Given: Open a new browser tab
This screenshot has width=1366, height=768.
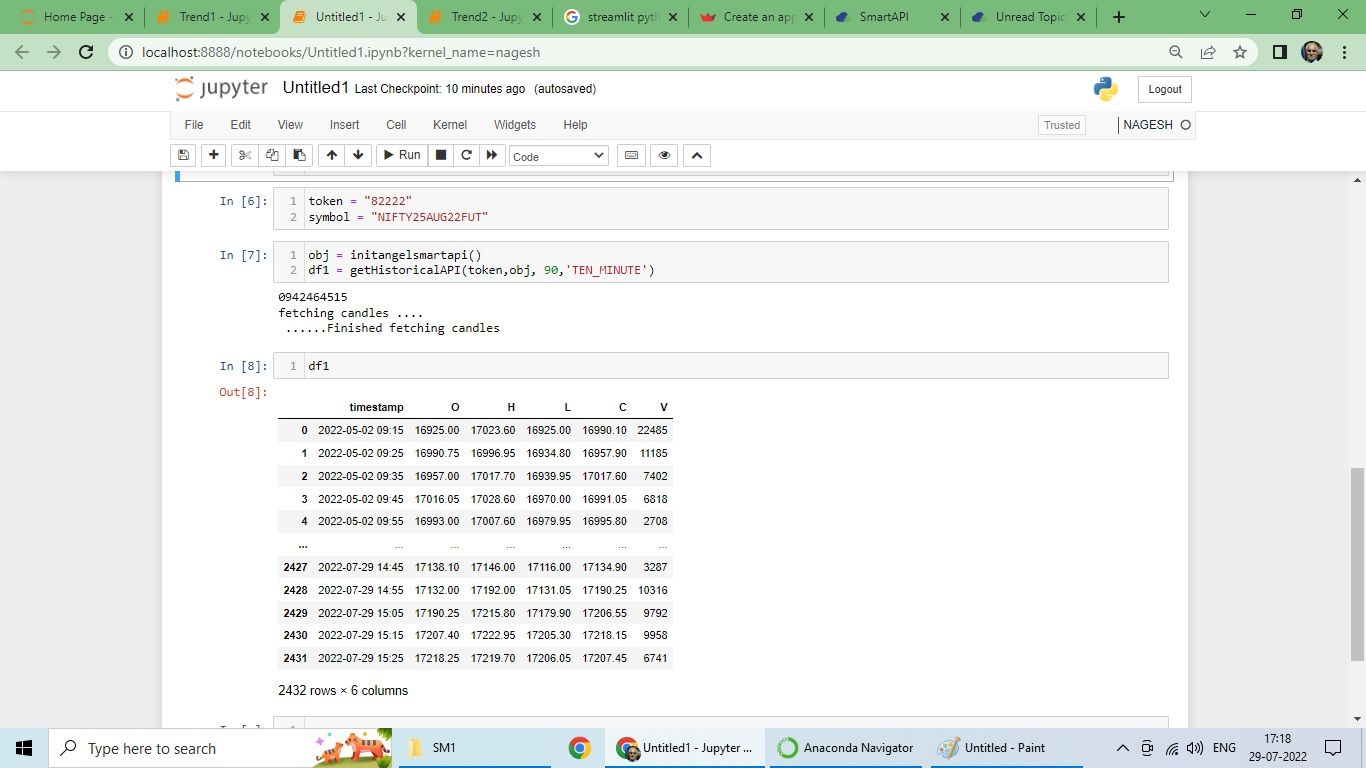Looking at the screenshot, I should tap(1119, 17).
